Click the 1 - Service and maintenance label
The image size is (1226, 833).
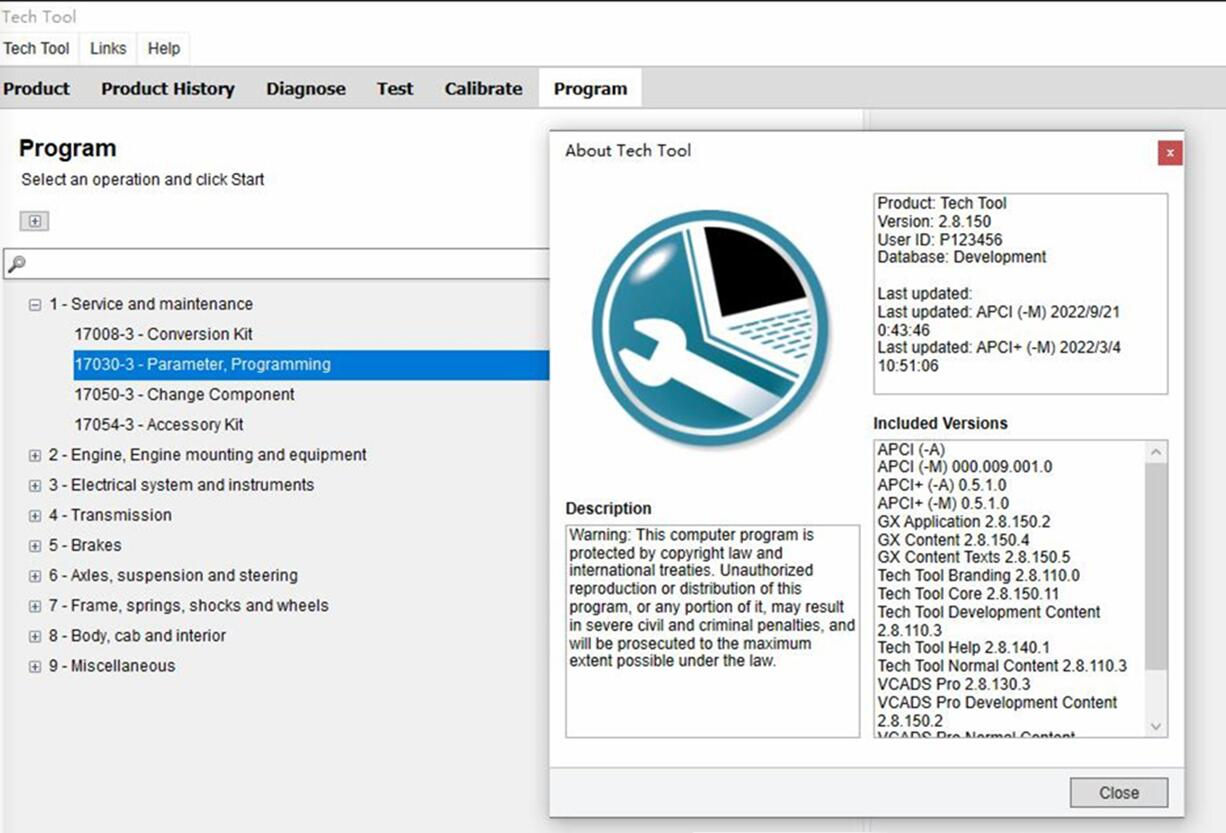(x=151, y=304)
